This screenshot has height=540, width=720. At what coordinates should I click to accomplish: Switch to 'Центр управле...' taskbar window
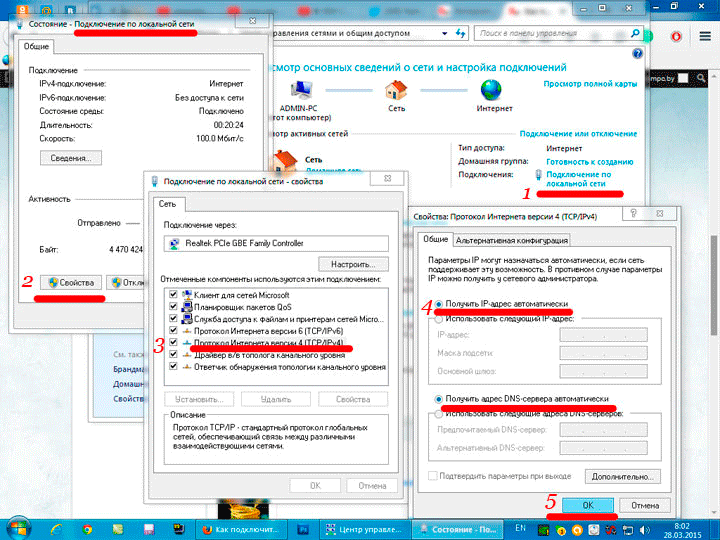pos(365,529)
